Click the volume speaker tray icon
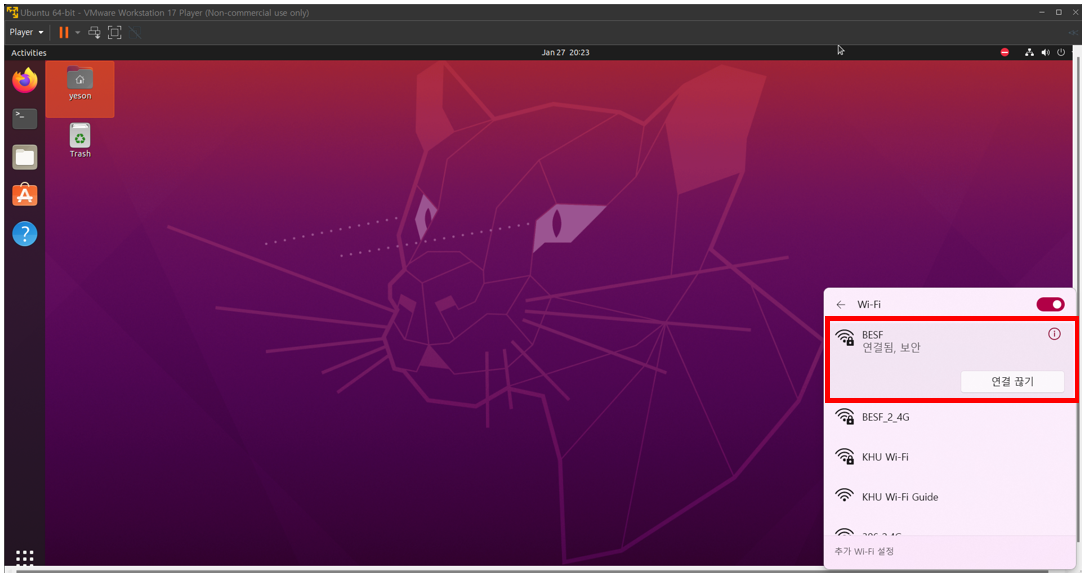The image size is (1082, 573). click(1045, 52)
